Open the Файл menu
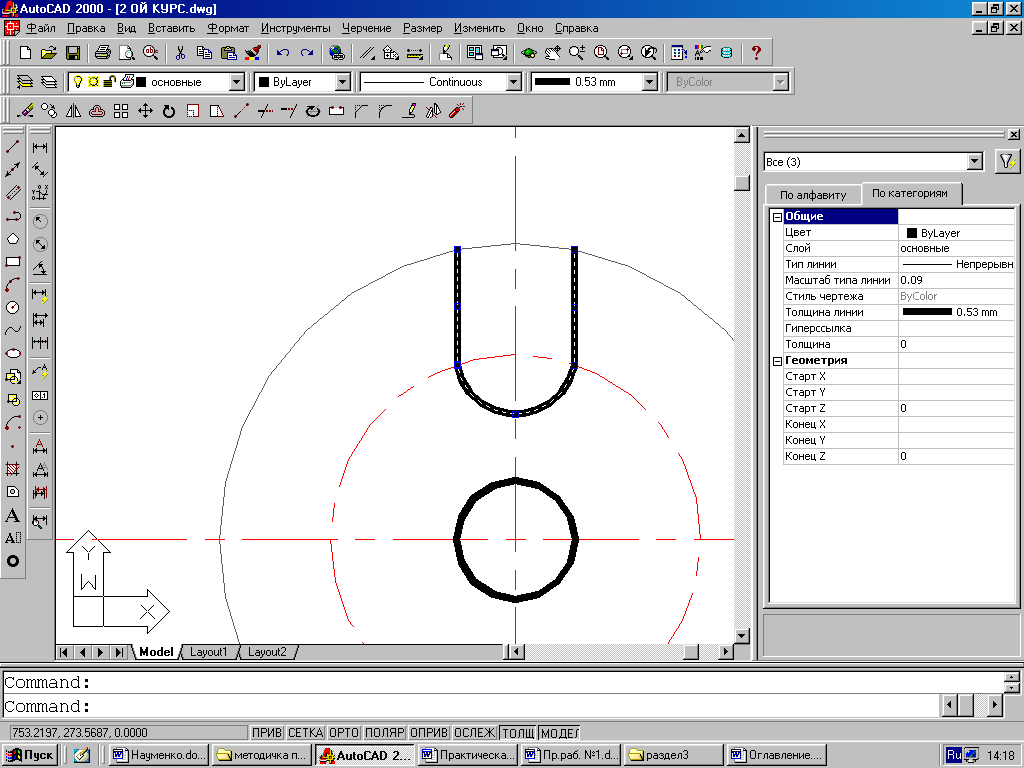The image size is (1024, 768). [40, 28]
